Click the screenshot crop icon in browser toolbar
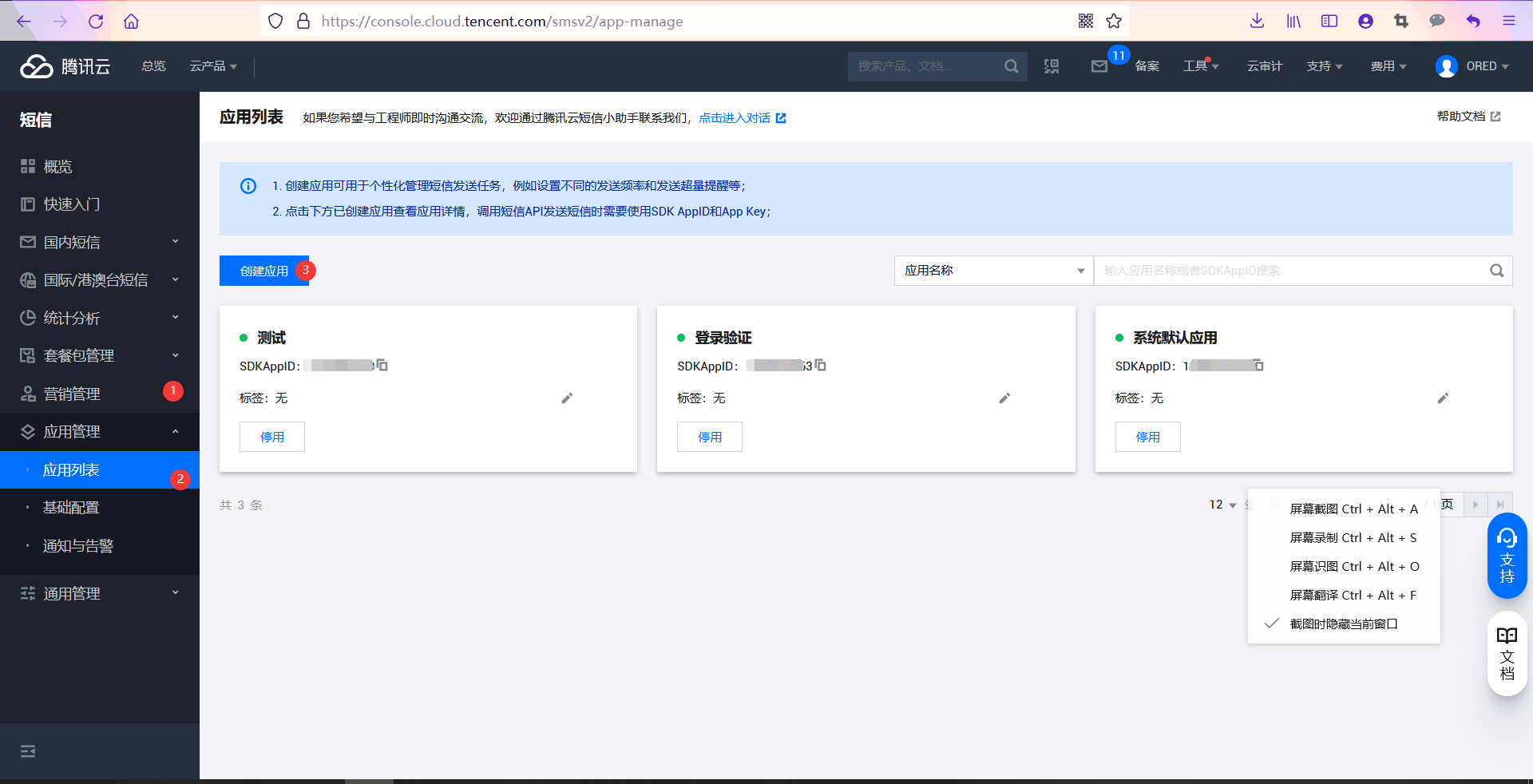 [x=1401, y=22]
